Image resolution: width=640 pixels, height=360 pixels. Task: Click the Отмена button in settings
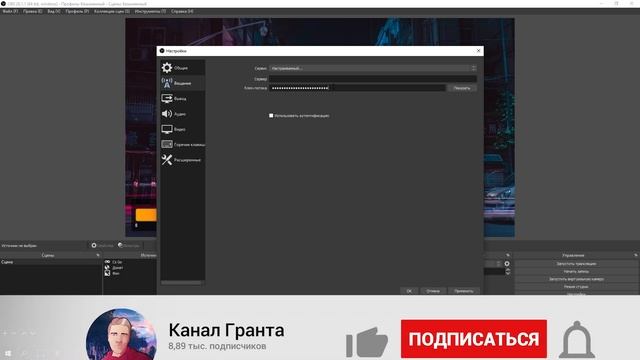433,291
